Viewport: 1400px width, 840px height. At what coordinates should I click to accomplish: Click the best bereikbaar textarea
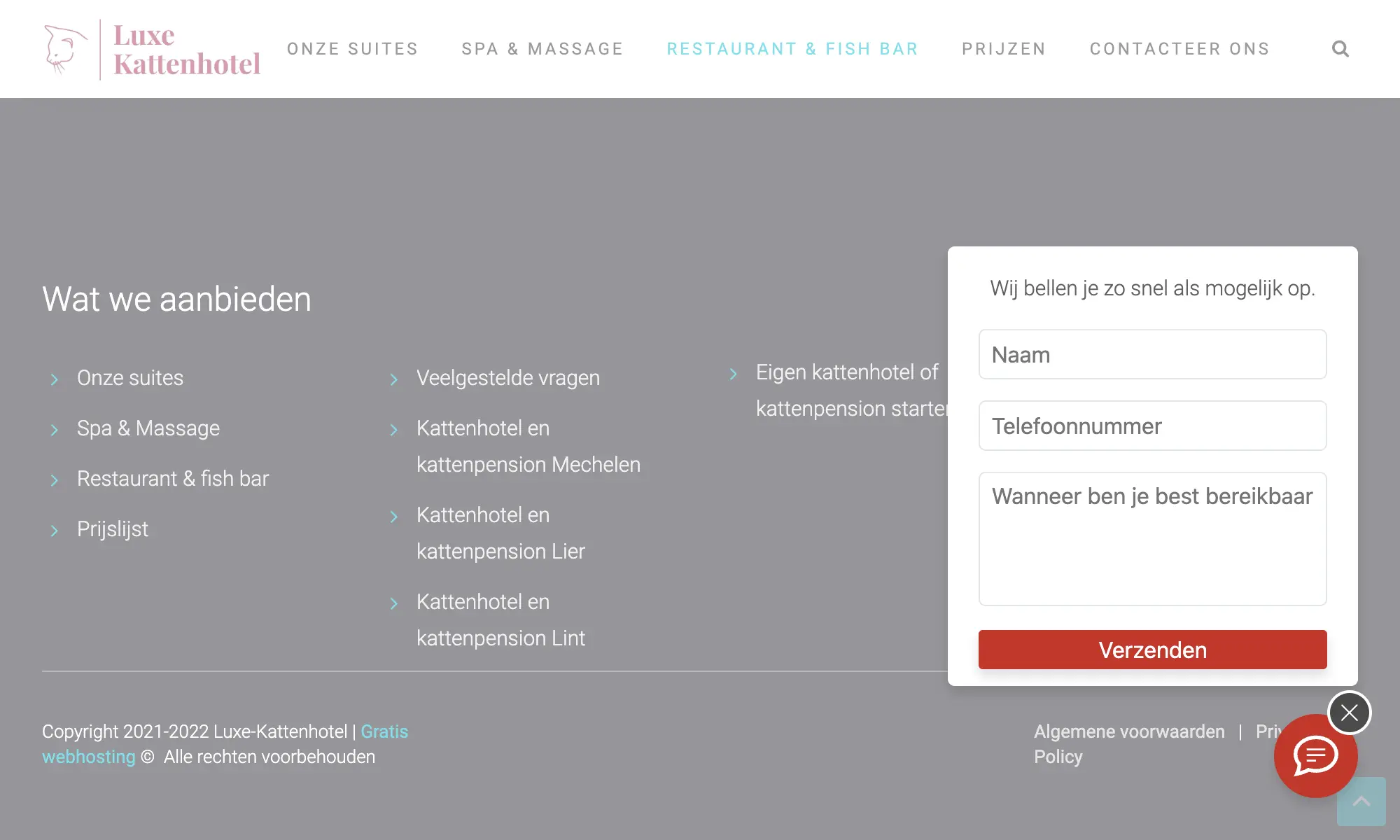tap(1152, 539)
